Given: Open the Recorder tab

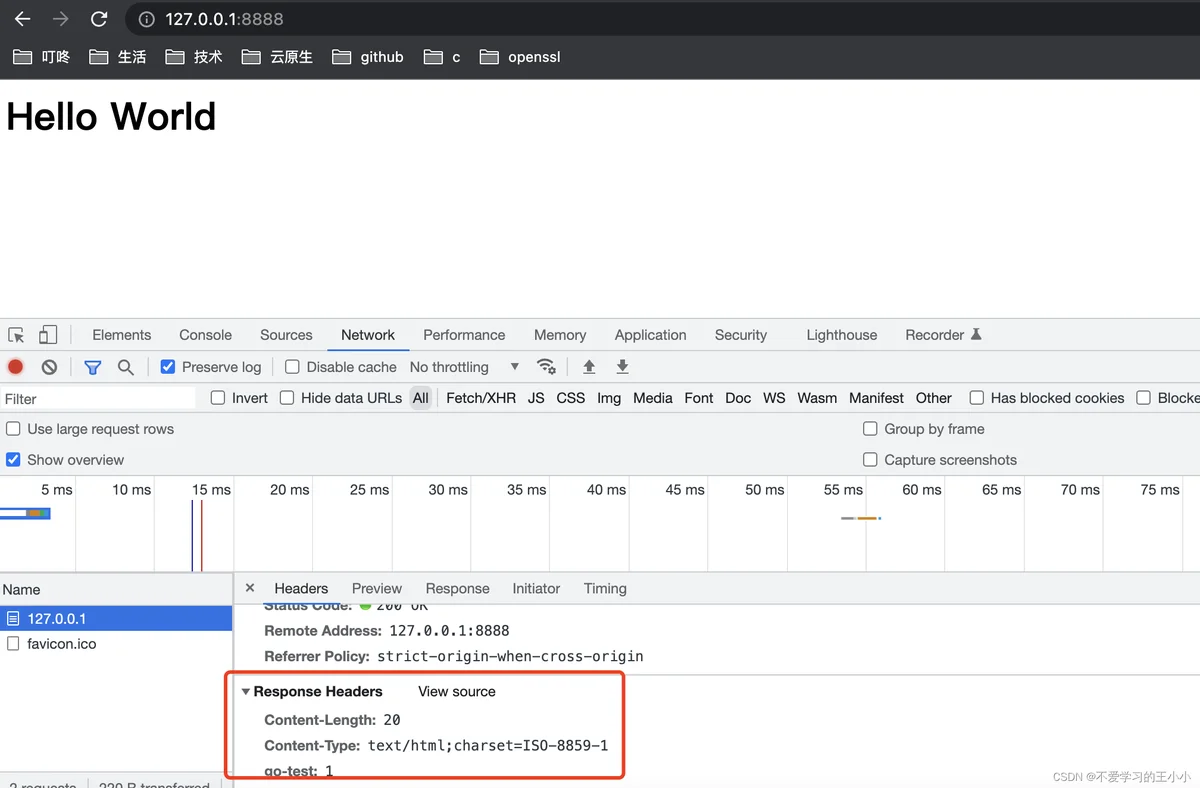Looking at the screenshot, I should click(x=943, y=335).
